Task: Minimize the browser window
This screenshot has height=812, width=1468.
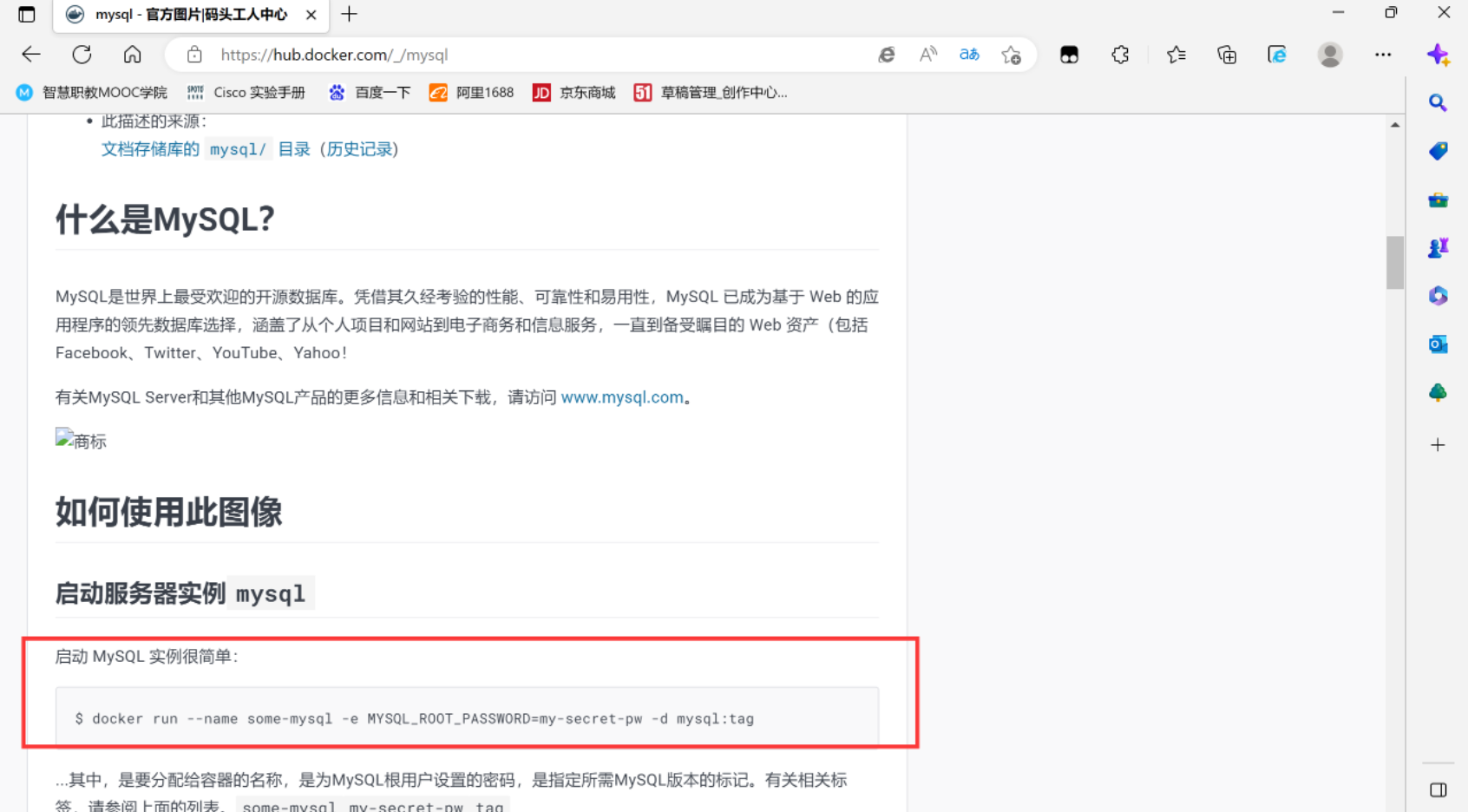Action: 1338,13
